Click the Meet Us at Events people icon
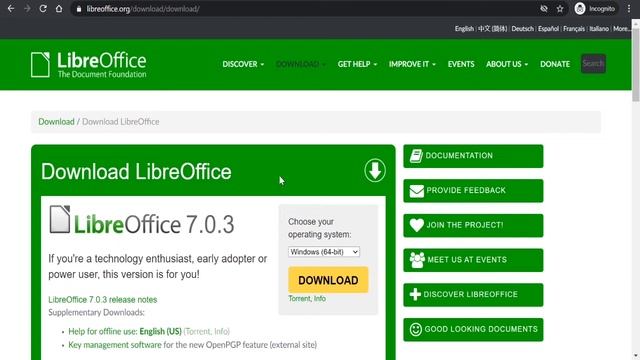This screenshot has width=640, height=360. tap(417, 260)
